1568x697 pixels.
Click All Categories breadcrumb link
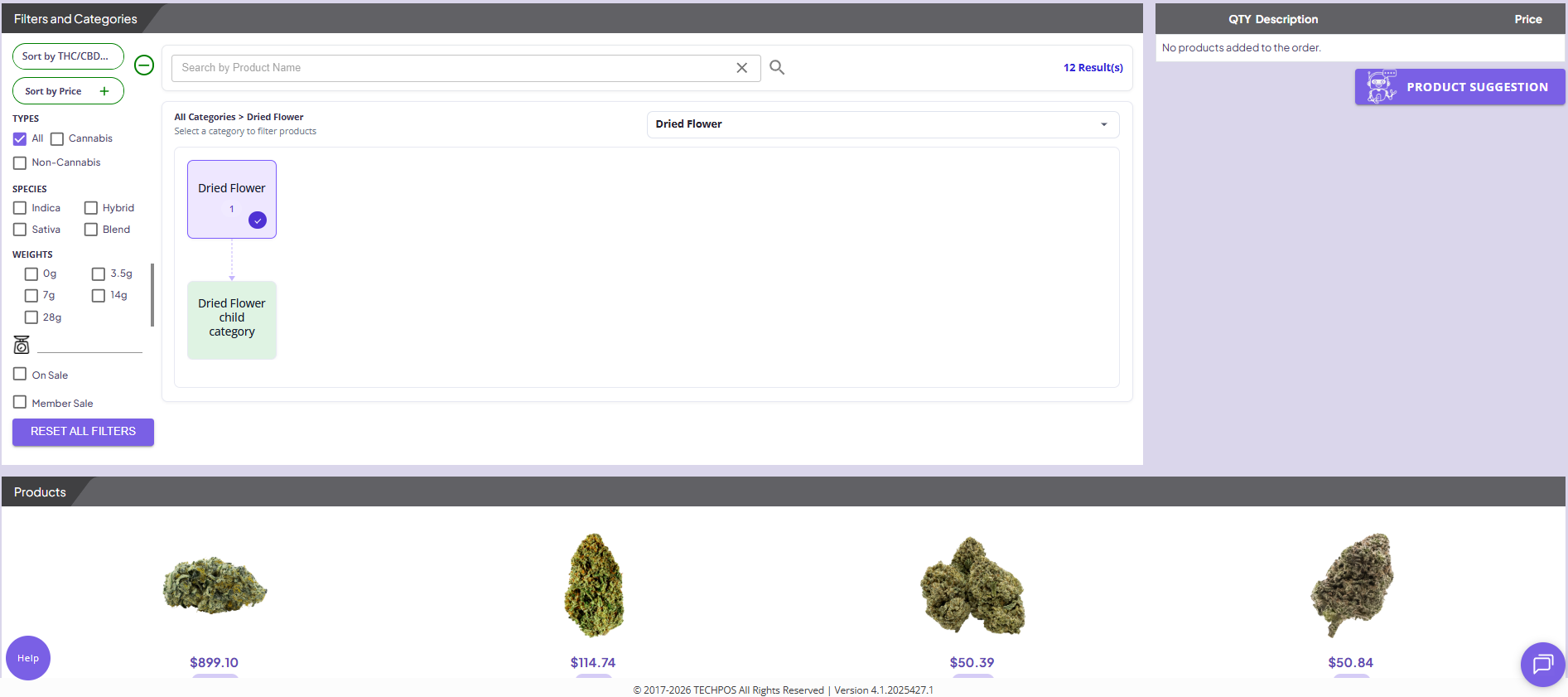coord(205,117)
